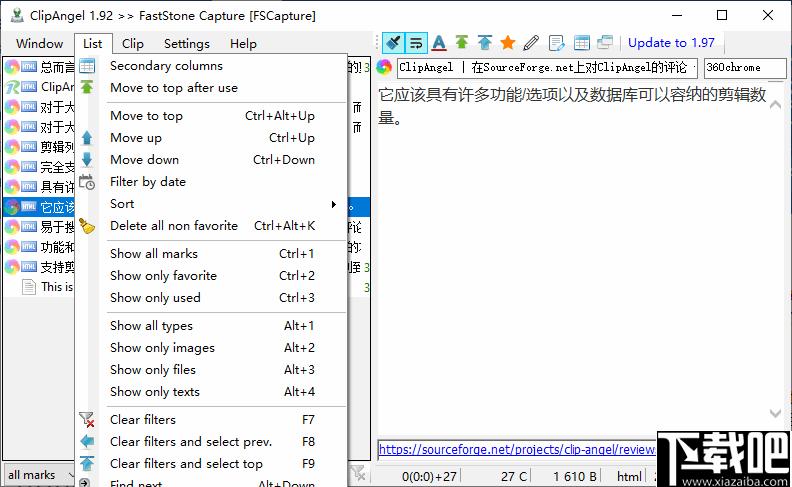Select the clip row starting 功能和
Screen dimensions: 792x487
39,247
